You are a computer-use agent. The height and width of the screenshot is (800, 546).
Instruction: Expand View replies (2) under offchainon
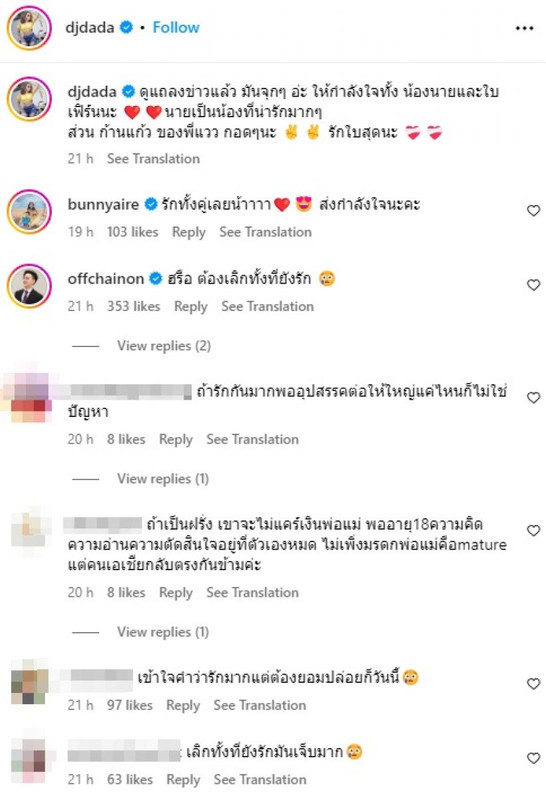click(x=164, y=346)
